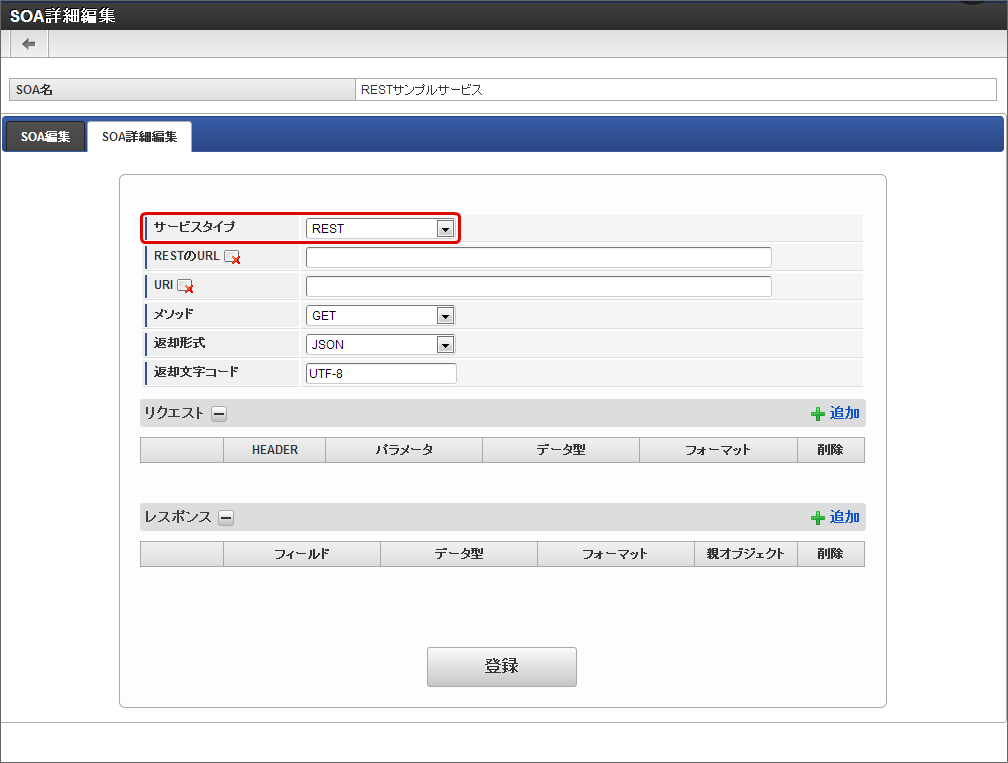Viewport: 1008px width, 763px height.
Task: Focus the RESTのURL input field
Action: coord(539,257)
